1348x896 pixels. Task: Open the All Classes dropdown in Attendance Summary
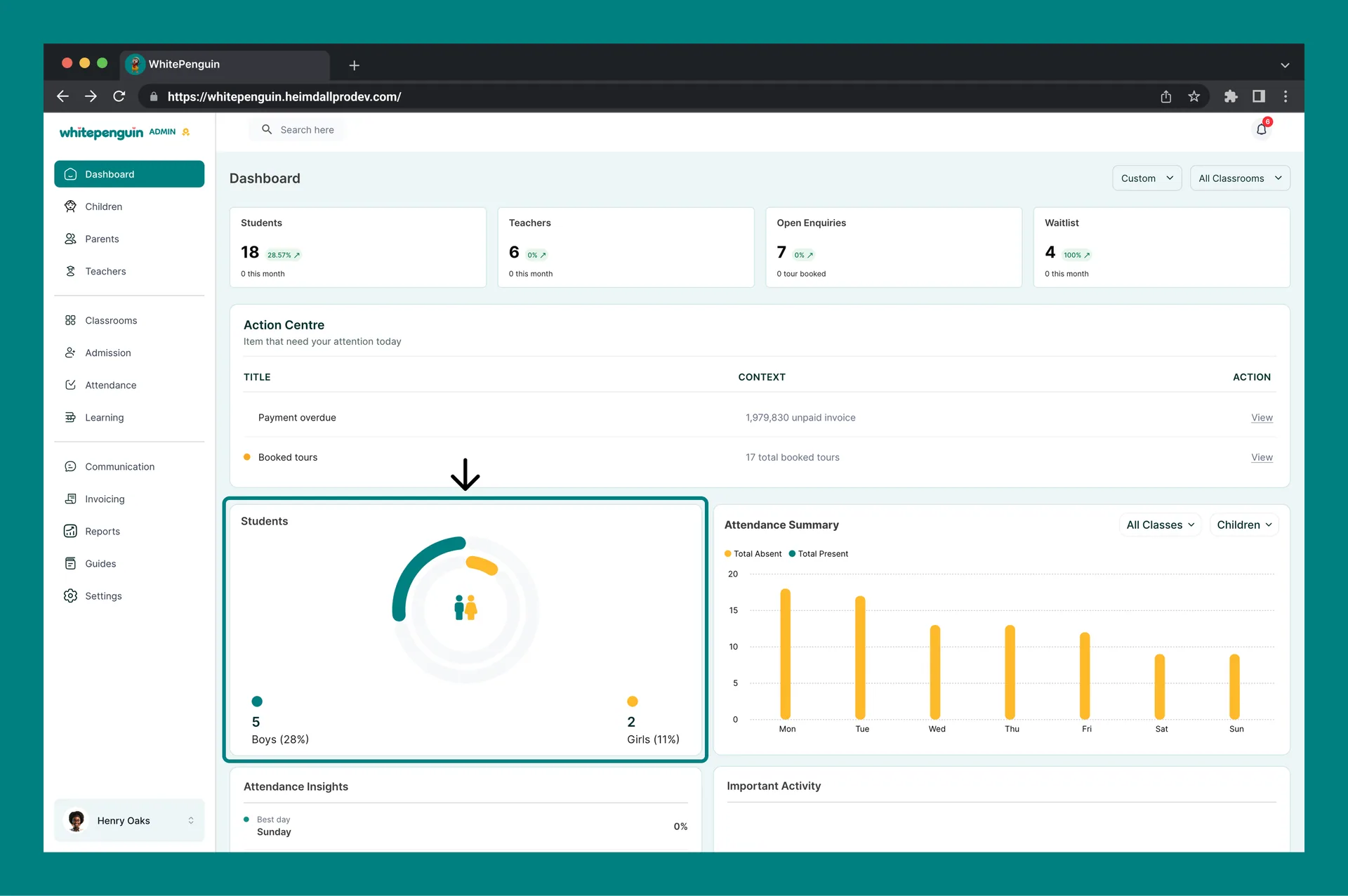point(1160,525)
